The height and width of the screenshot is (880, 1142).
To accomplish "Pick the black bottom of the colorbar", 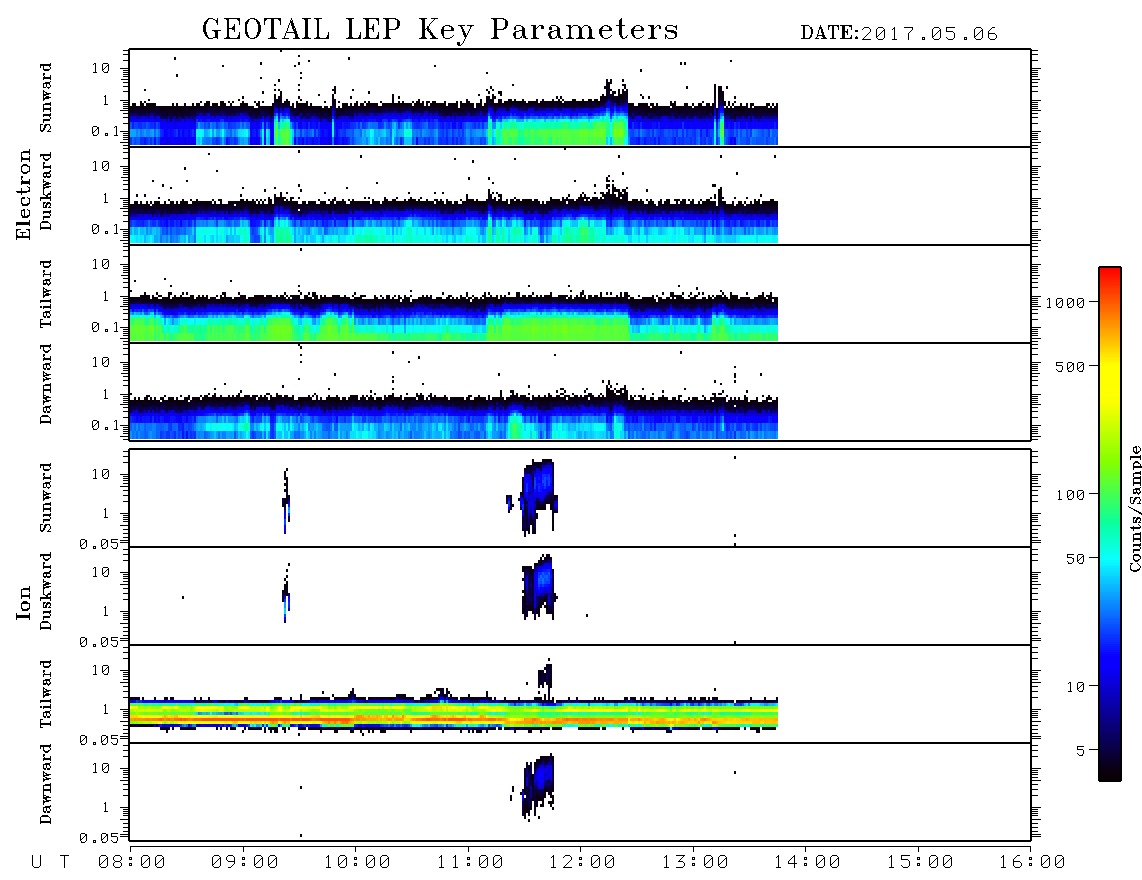I will [1110, 771].
